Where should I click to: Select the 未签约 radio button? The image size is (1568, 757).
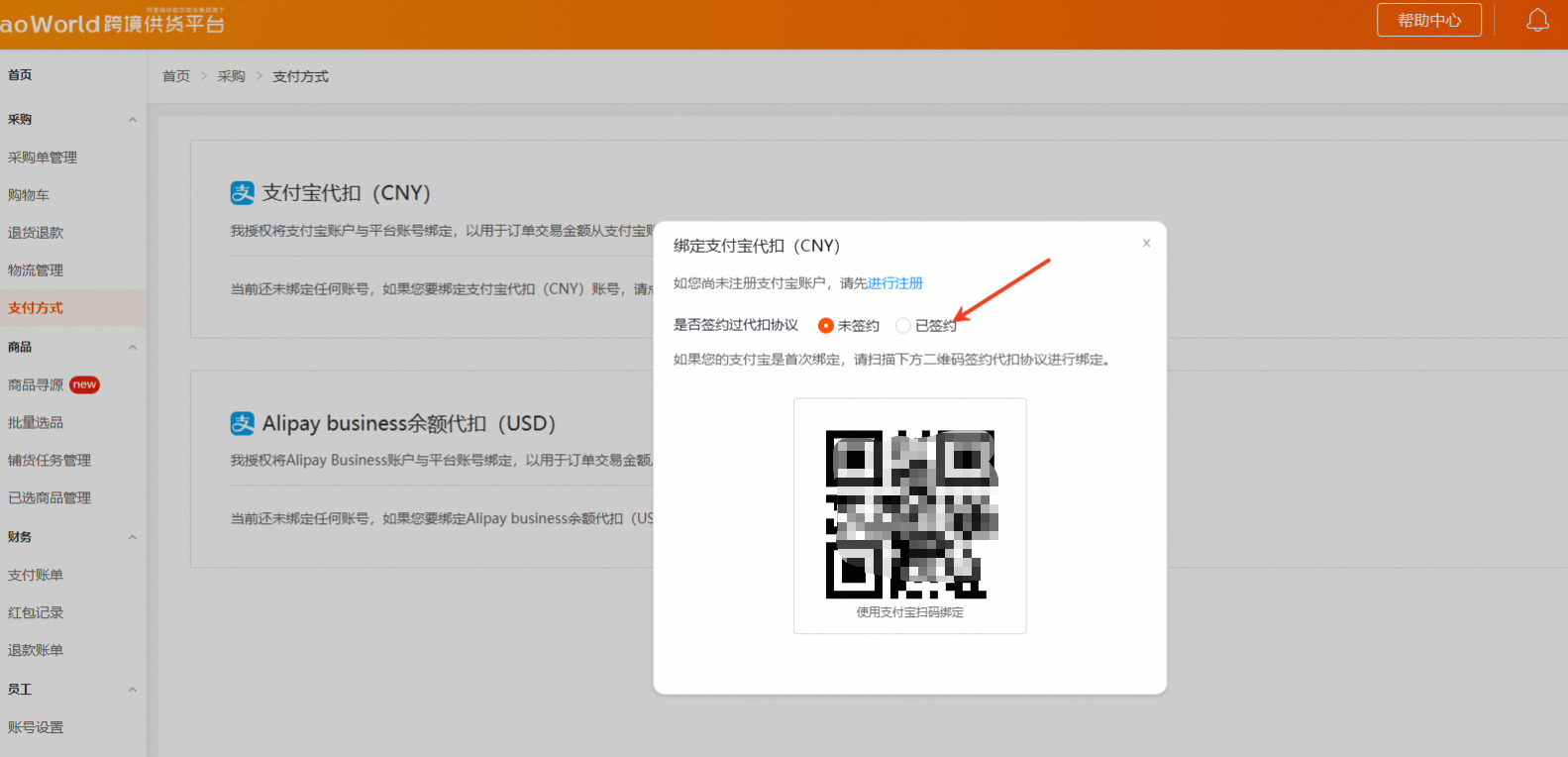[825, 325]
